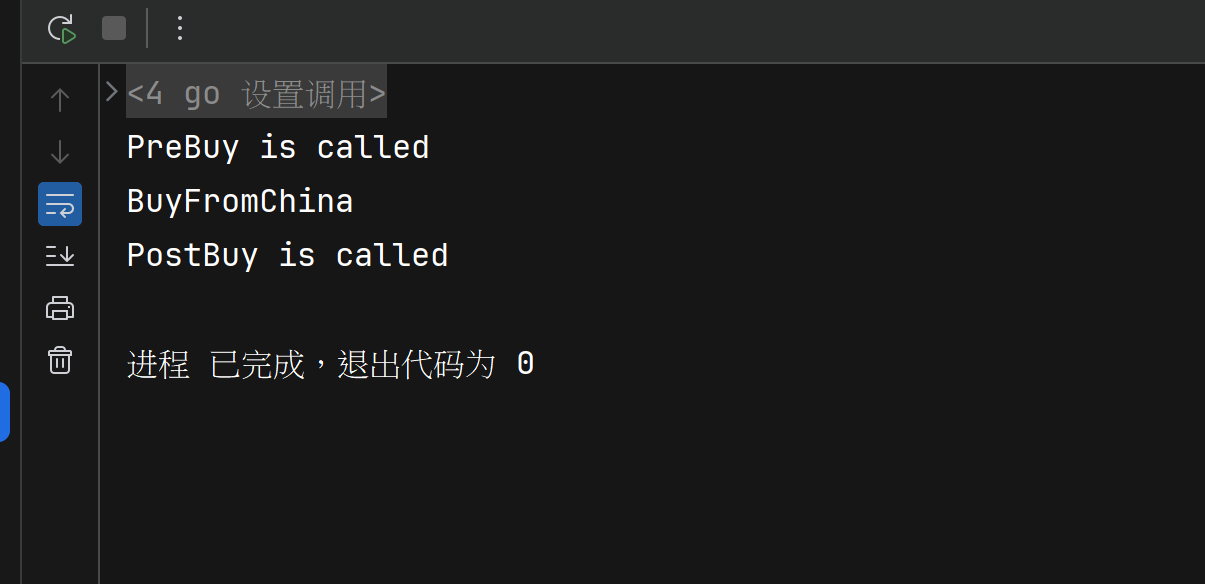This screenshot has height=584, width=1205.
Task: Jump down with the down arrow icon
Action: tap(60, 152)
